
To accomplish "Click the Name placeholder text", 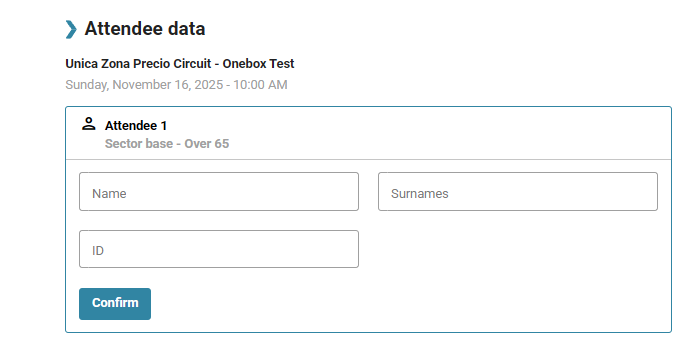I will (x=109, y=194).
